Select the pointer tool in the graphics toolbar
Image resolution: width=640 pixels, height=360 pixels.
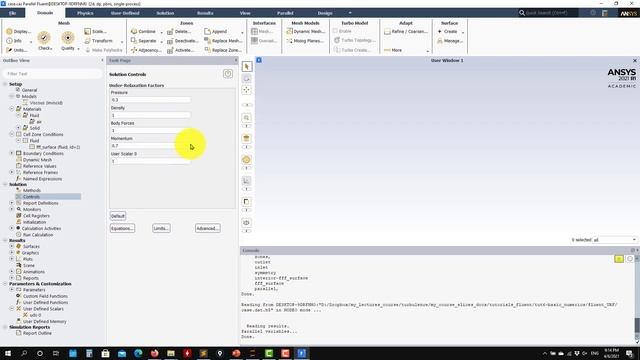click(x=247, y=67)
